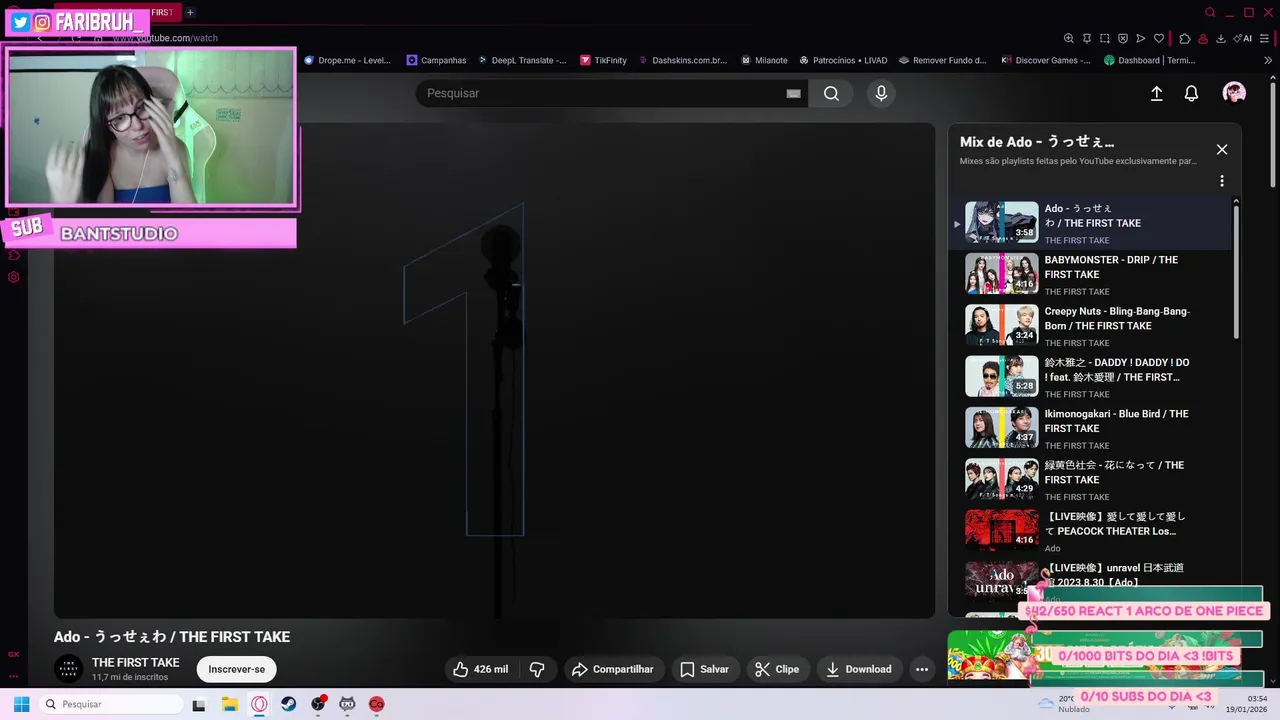Add page to favorites with heart icon
The width and height of the screenshot is (1280, 720).
click(x=1159, y=38)
